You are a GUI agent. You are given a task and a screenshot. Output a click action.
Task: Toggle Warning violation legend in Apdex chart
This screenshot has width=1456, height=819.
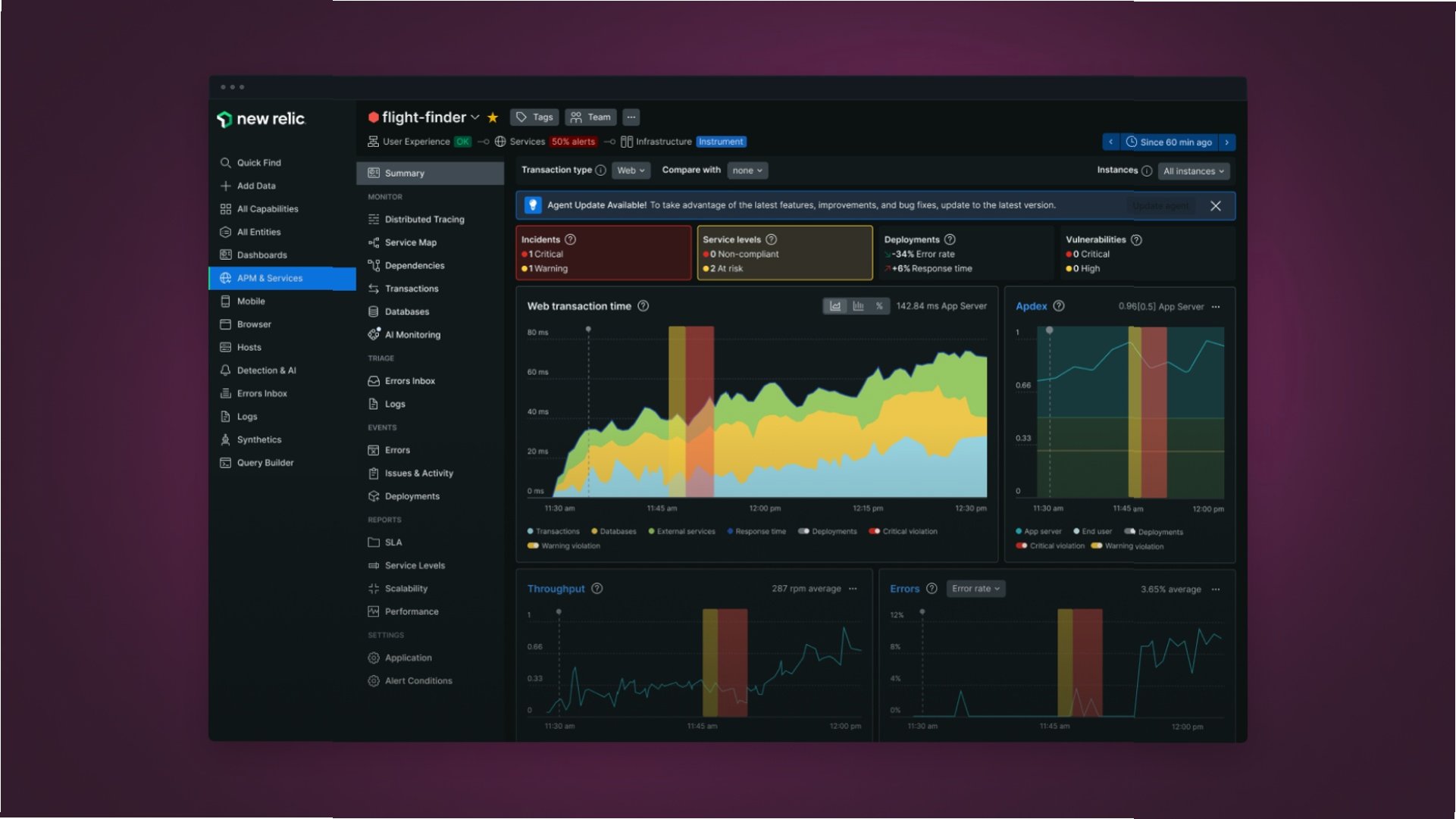click(x=1096, y=546)
